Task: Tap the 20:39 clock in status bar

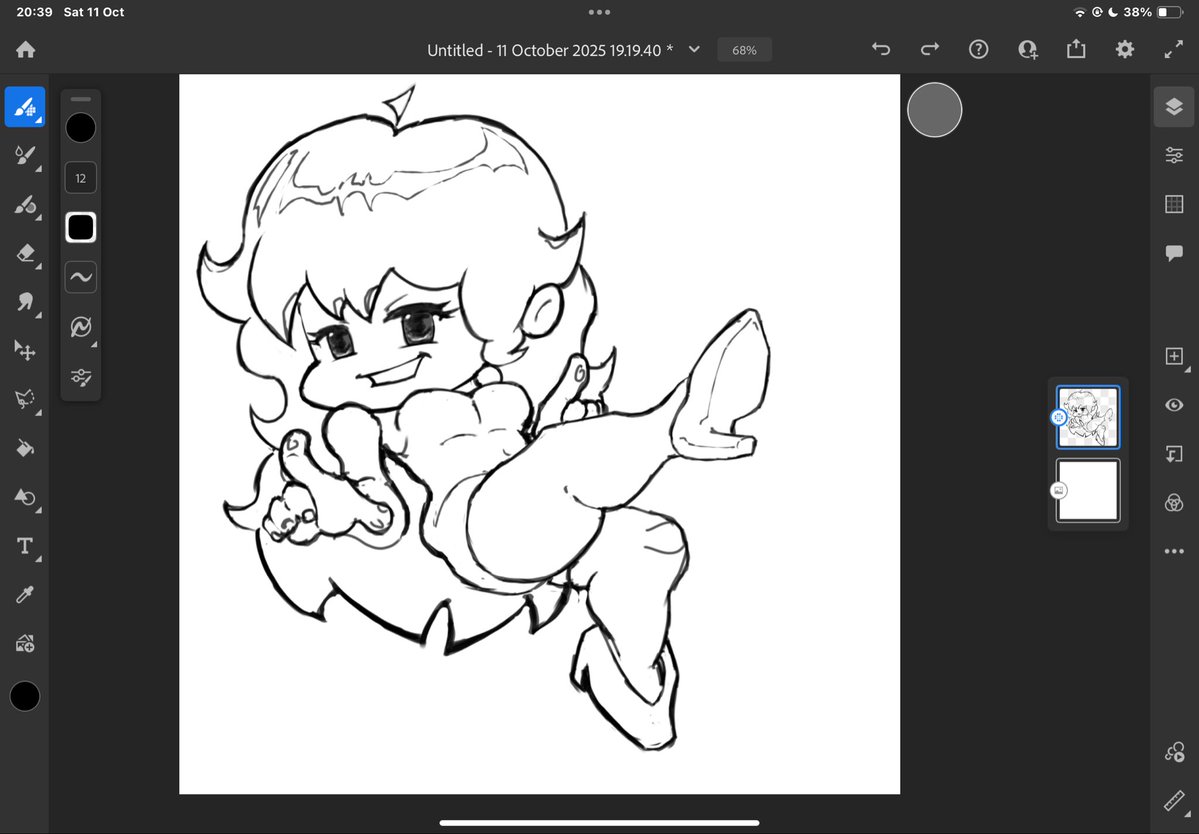Action: click(x=34, y=12)
